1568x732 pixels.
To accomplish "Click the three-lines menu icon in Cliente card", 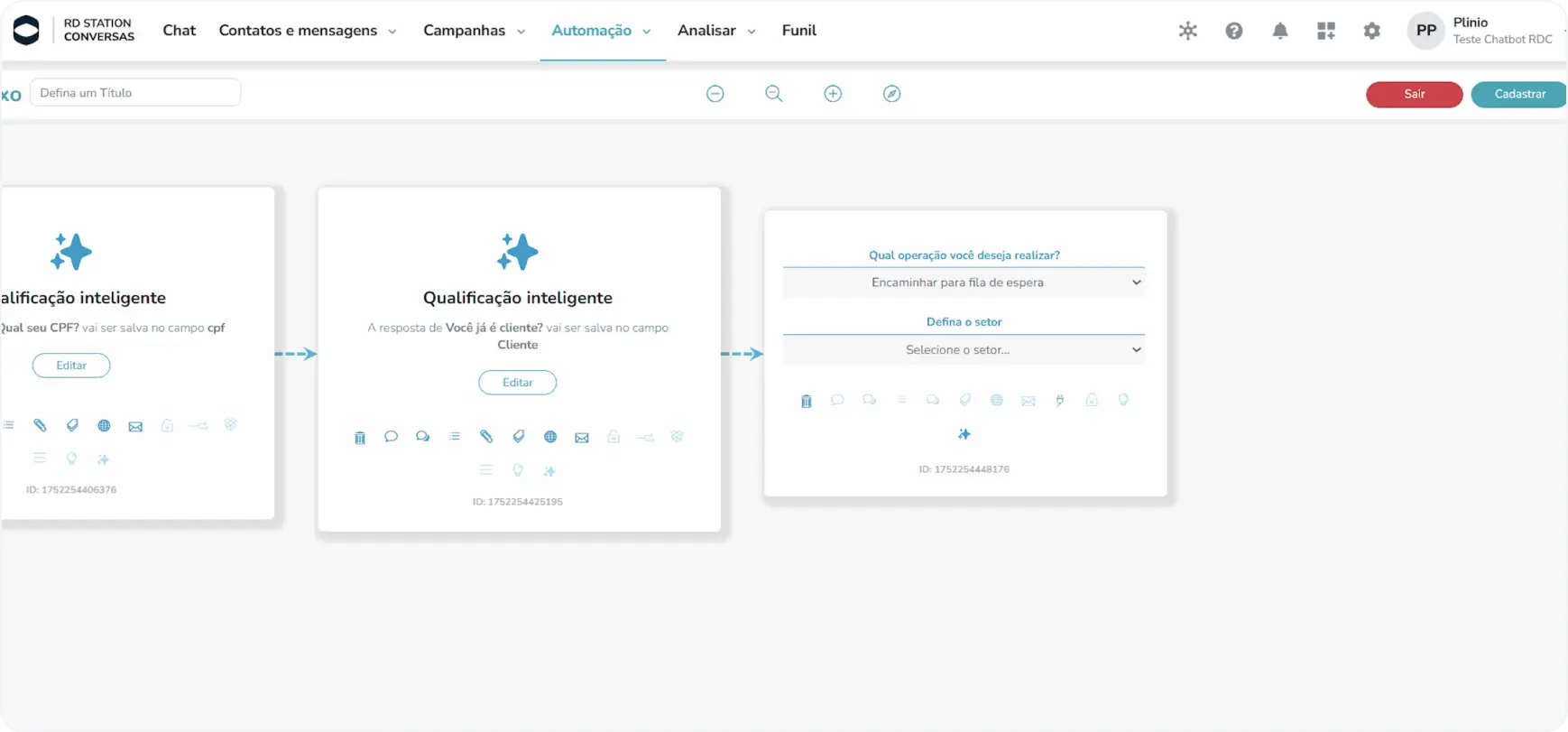I will coord(486,470).
